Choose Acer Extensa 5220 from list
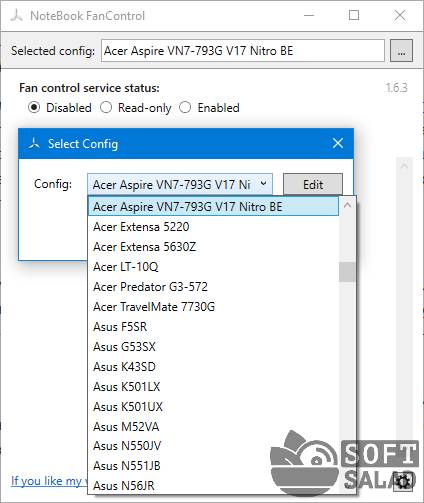This screenshot has width=424, height=503. [x=213, y=227]
